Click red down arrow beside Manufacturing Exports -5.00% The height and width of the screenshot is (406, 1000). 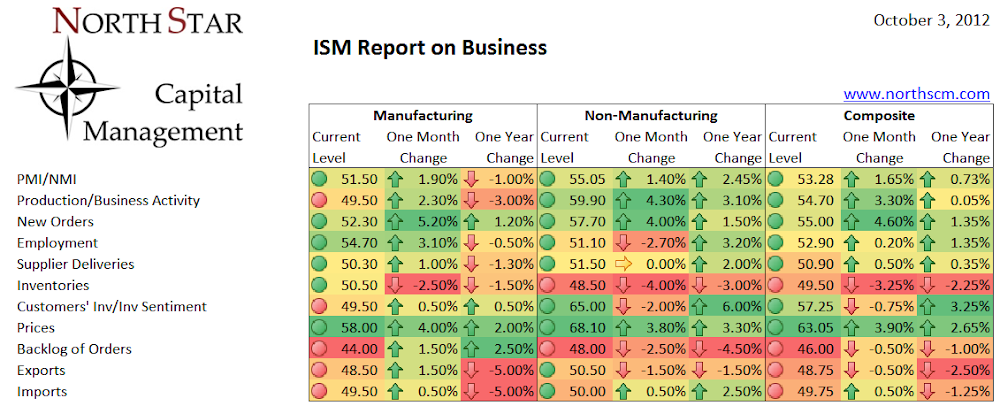pos(471,370)
